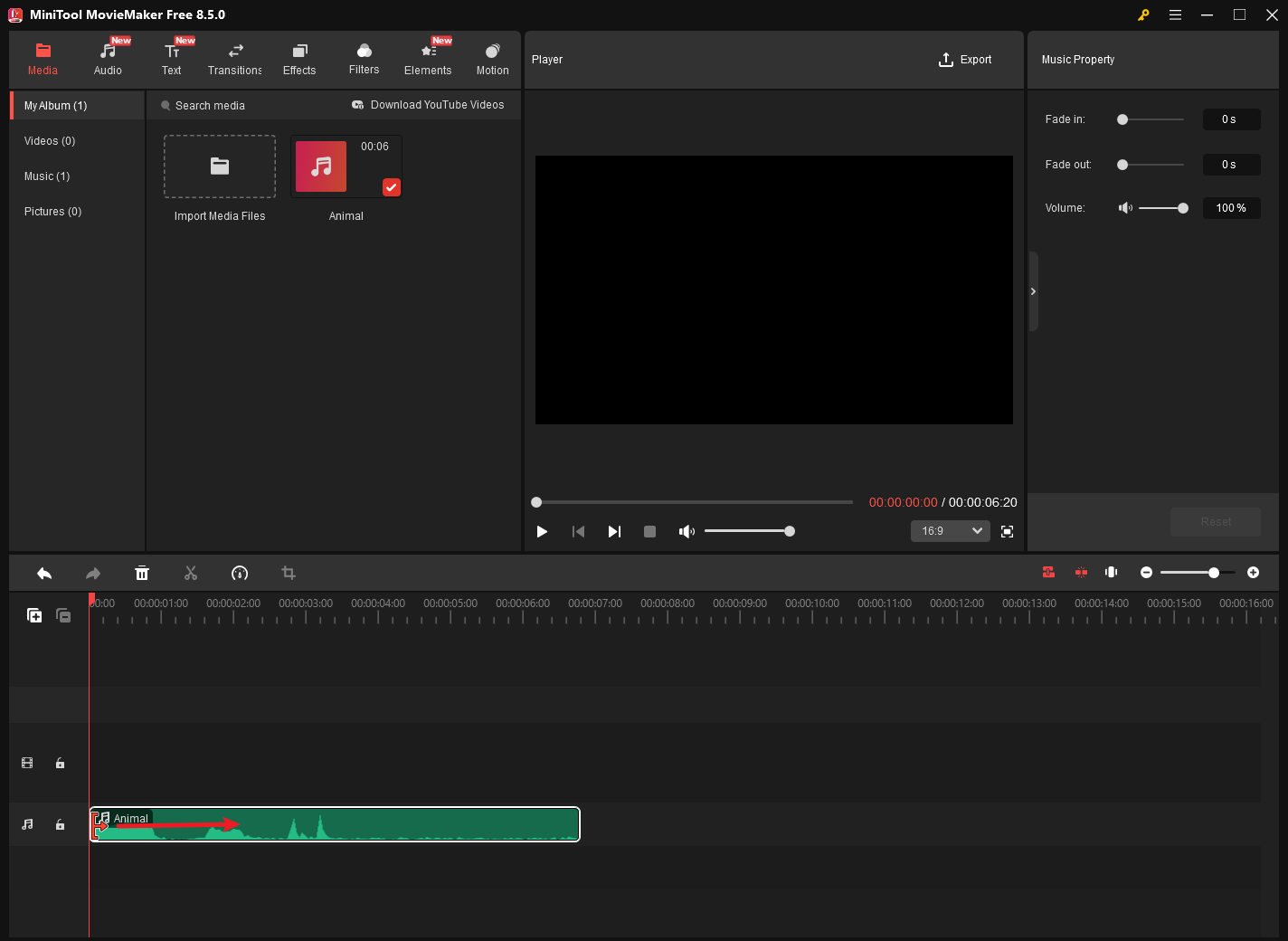
Task: Open the Filters panel
Action: coord(364,52)
